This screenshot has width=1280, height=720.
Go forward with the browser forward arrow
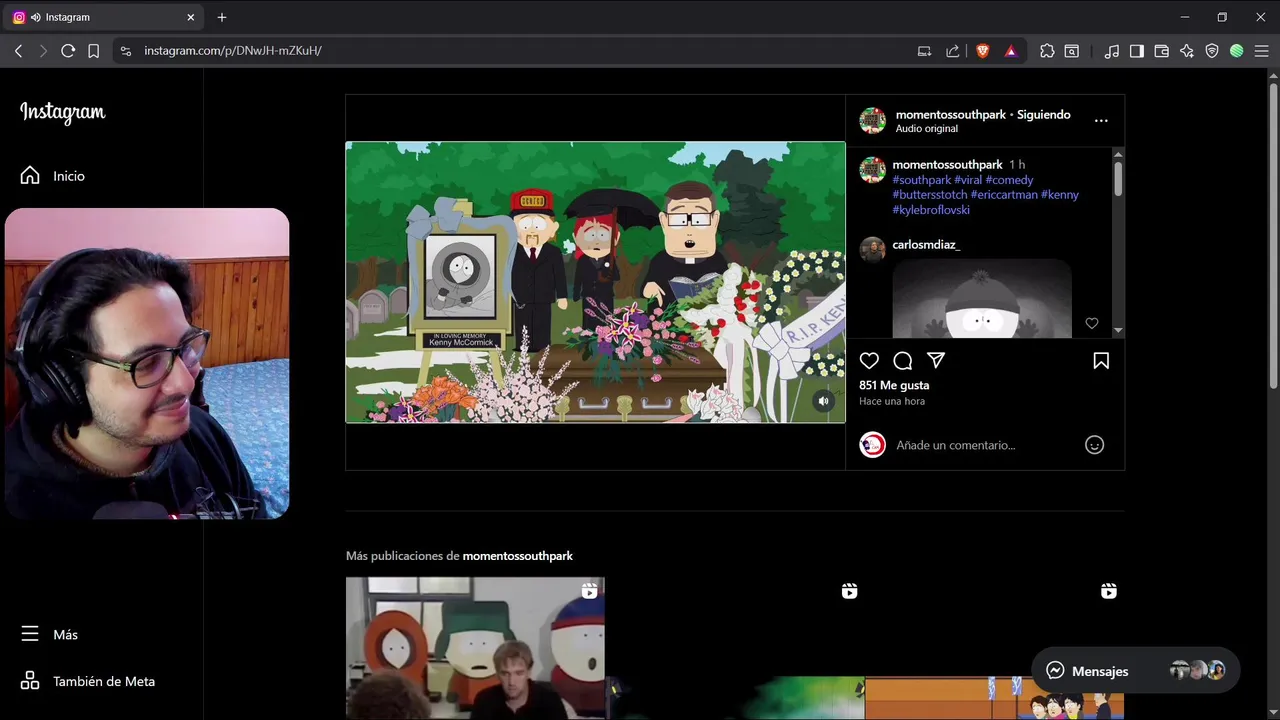43,51
